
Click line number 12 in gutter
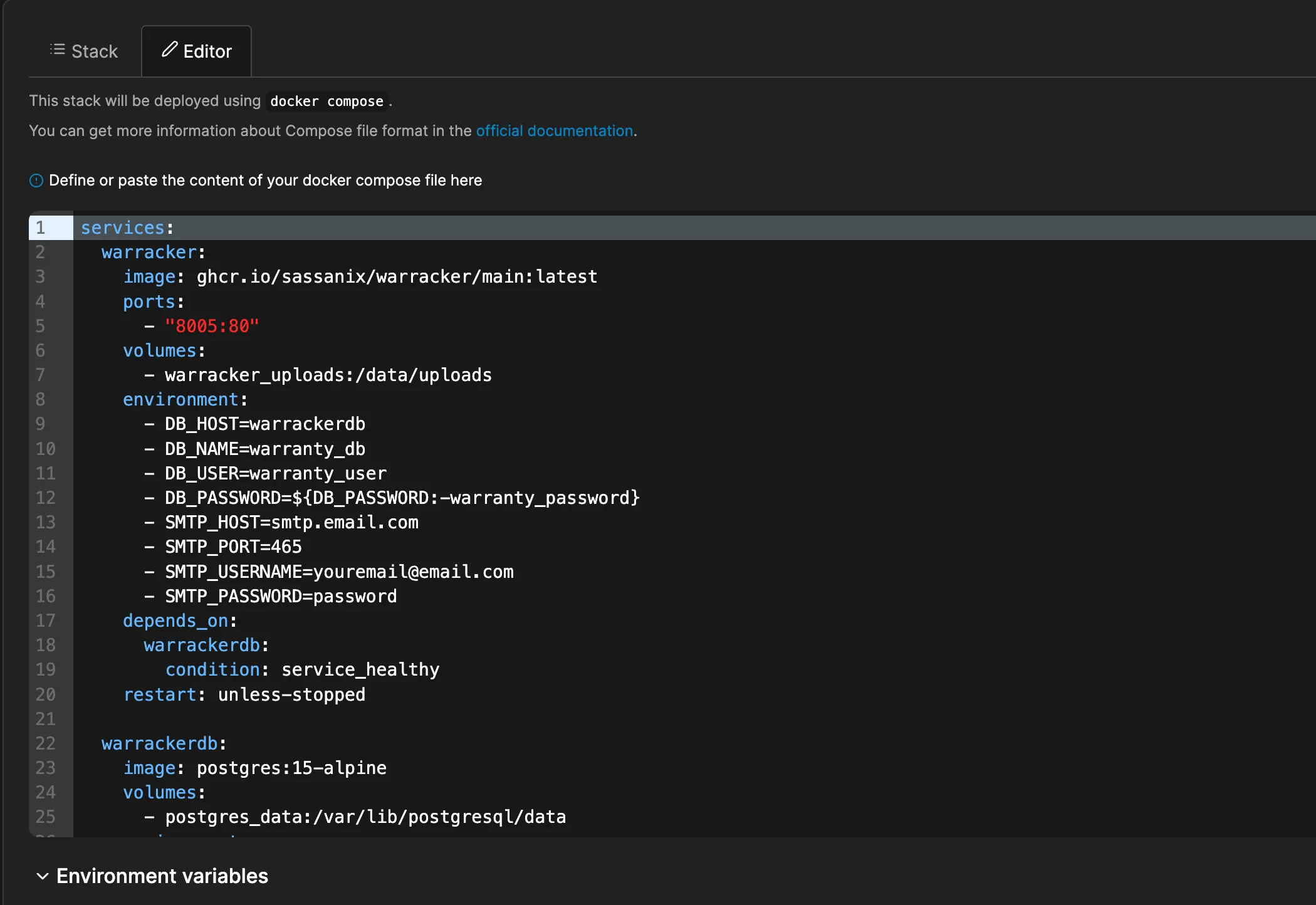click(x=46, y=498)
